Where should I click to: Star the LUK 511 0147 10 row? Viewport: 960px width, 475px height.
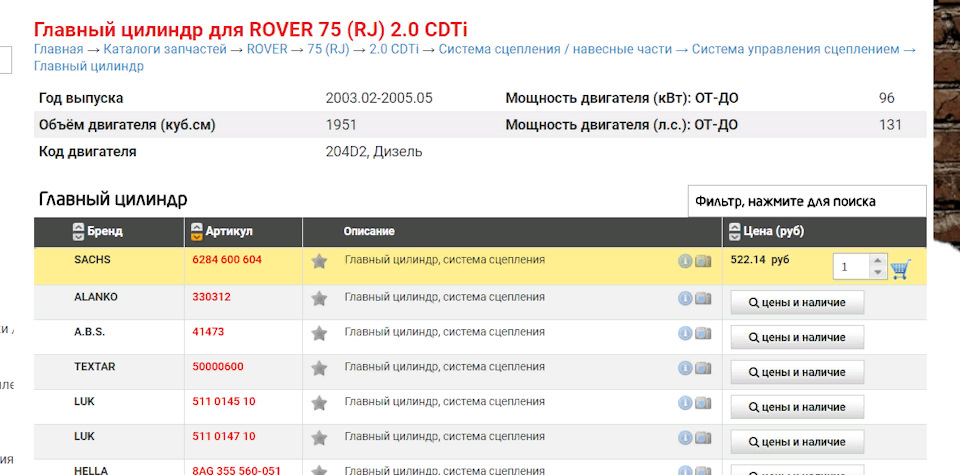click(x=319, y=438)
